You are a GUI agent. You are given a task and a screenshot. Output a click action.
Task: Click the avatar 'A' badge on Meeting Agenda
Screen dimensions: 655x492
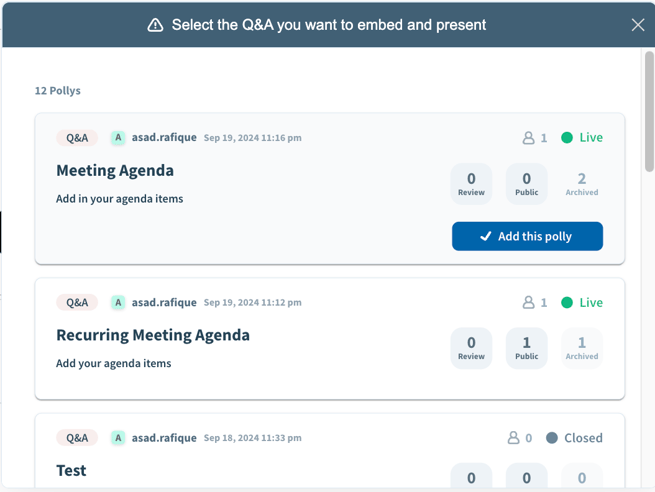[118, 137]
